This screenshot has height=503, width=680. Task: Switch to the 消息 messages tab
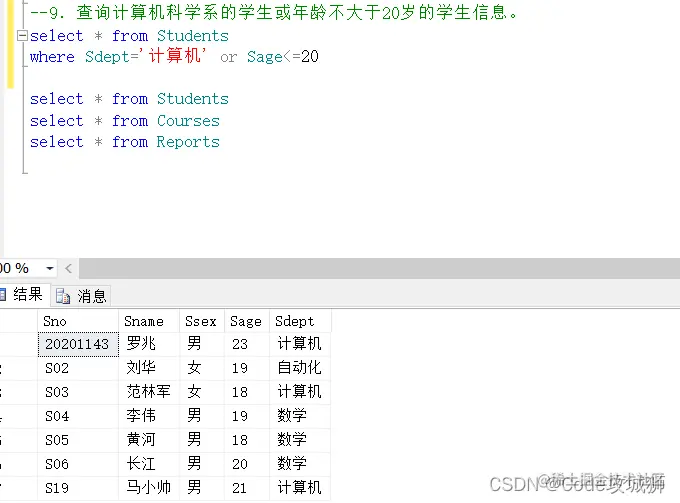click(82, 296)
